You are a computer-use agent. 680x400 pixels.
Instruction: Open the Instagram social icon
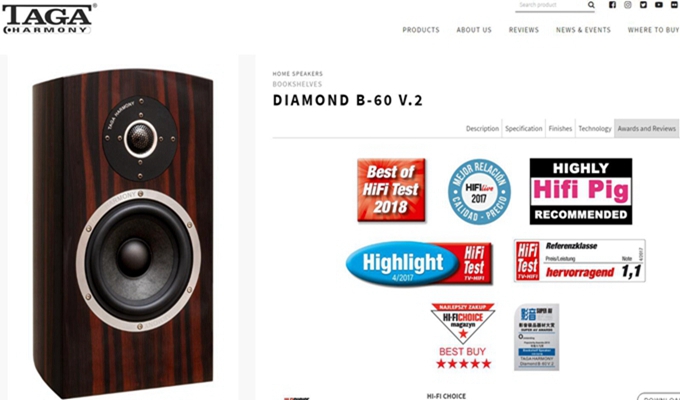click(628, 5)
